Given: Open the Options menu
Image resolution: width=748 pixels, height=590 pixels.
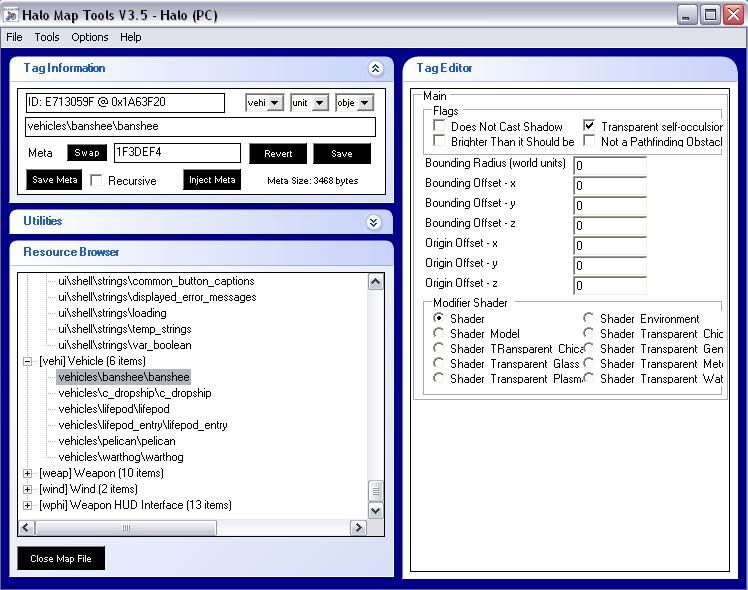Looking at the screenshot, I should (90, 37).
